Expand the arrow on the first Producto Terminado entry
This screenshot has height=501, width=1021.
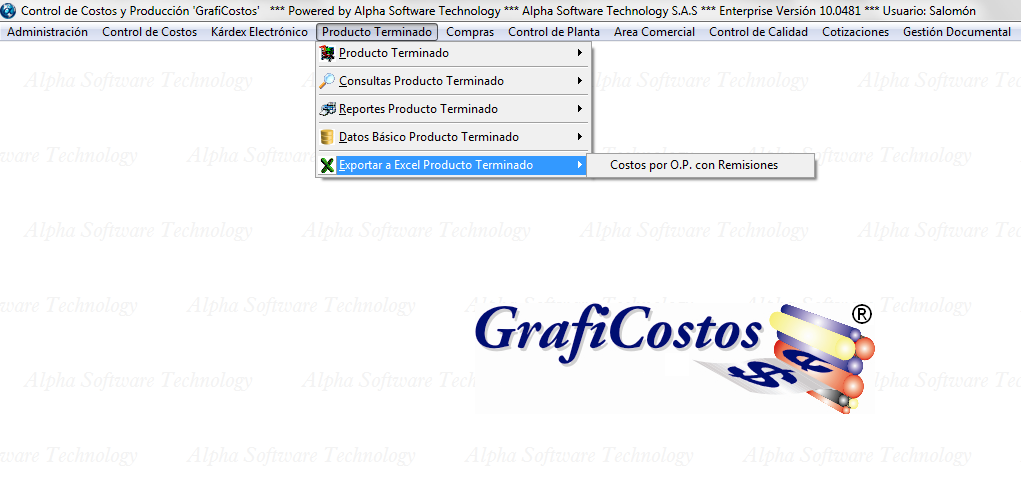click(580, 53)
